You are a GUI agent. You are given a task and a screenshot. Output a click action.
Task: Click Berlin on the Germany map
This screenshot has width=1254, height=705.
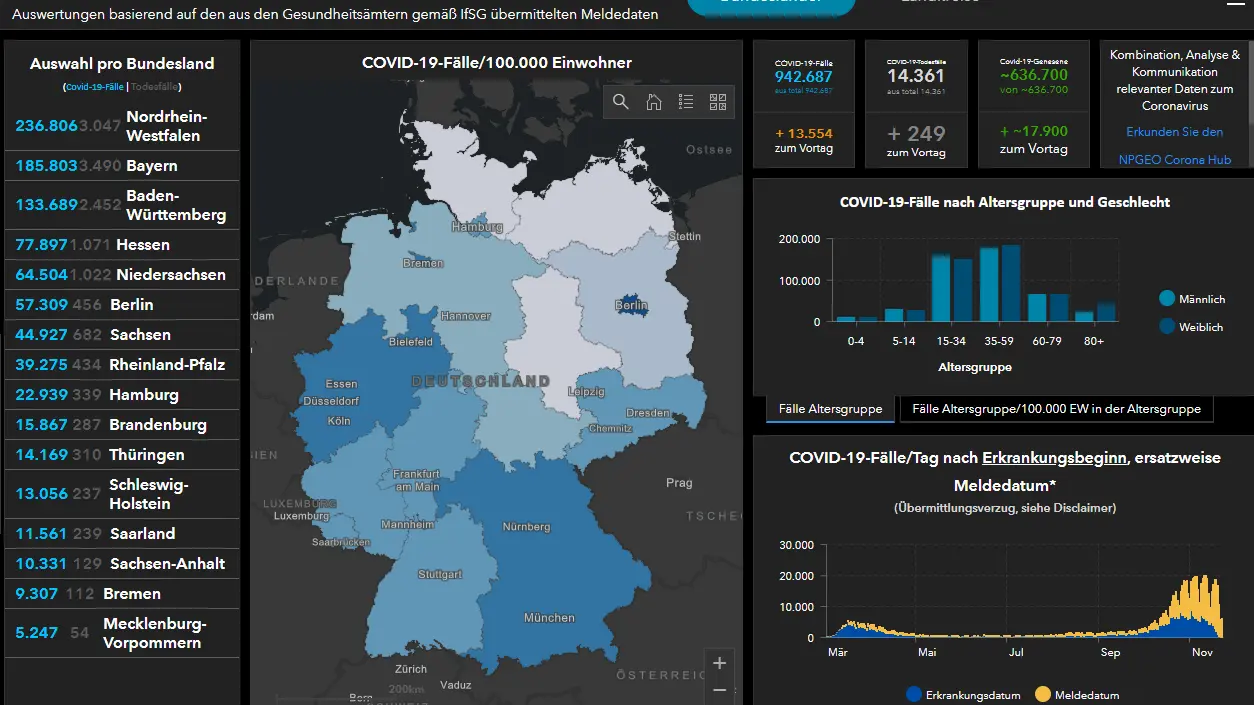(632, 306)
